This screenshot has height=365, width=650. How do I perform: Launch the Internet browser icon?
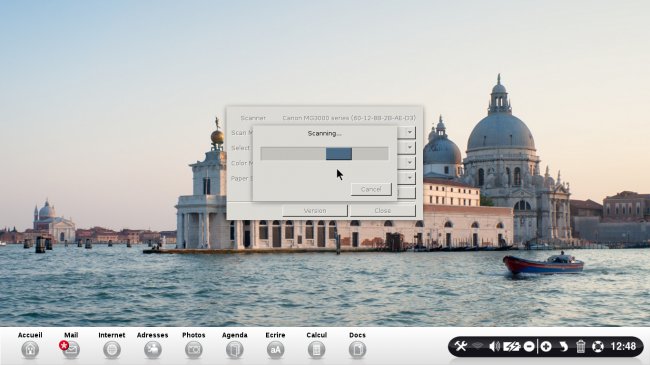[x=112, y=350]
